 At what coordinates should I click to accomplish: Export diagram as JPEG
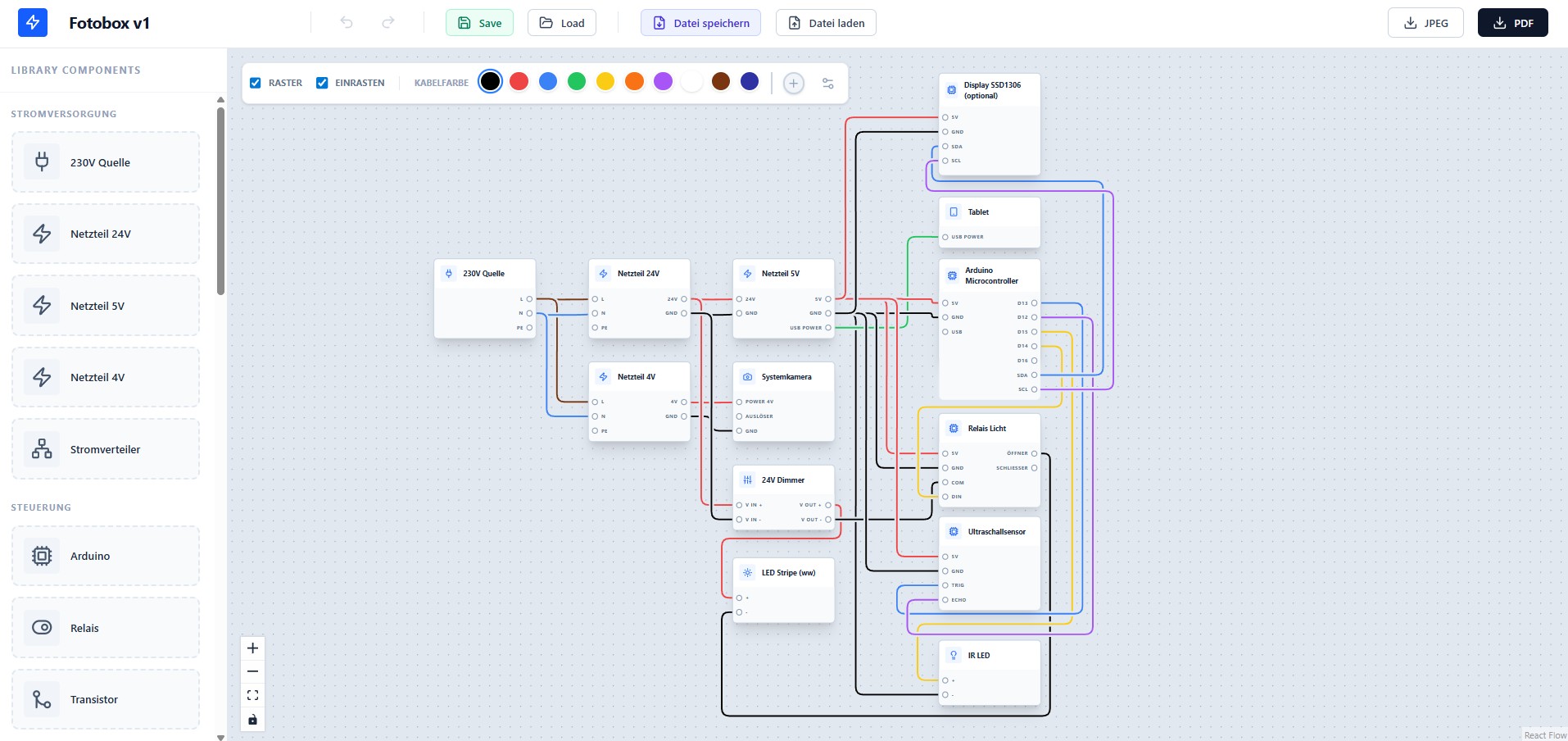click(1425, 23)
